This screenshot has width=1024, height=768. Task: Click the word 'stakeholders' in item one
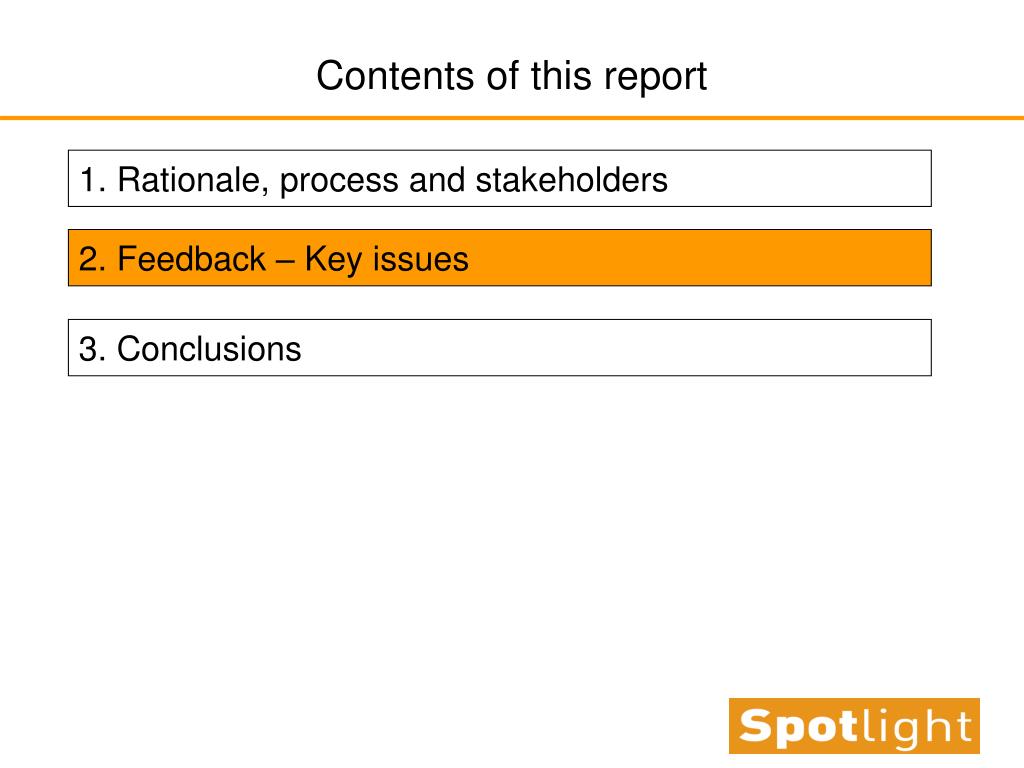(x=571, y=180)
